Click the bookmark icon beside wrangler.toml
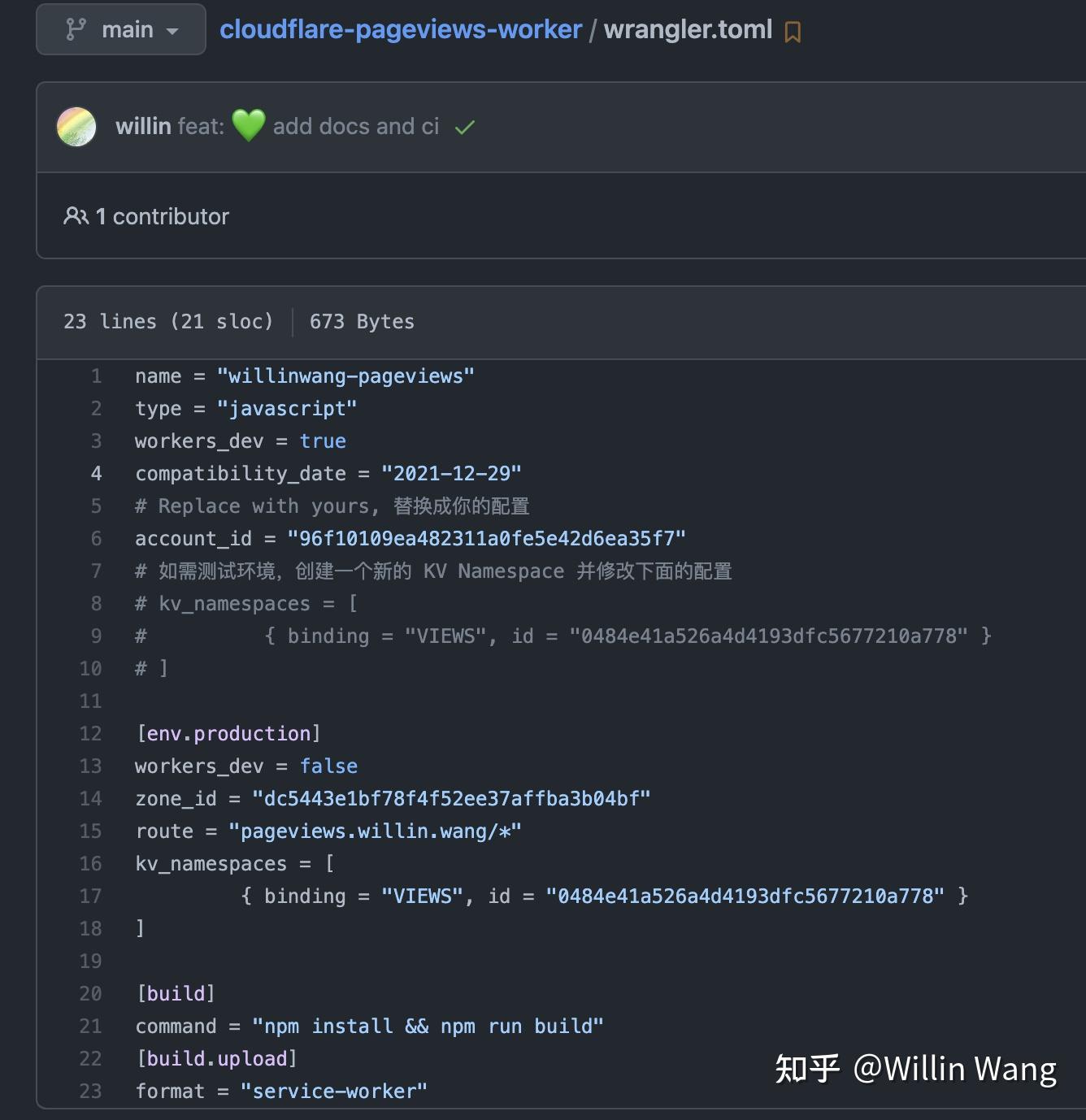 coord(791,30)
